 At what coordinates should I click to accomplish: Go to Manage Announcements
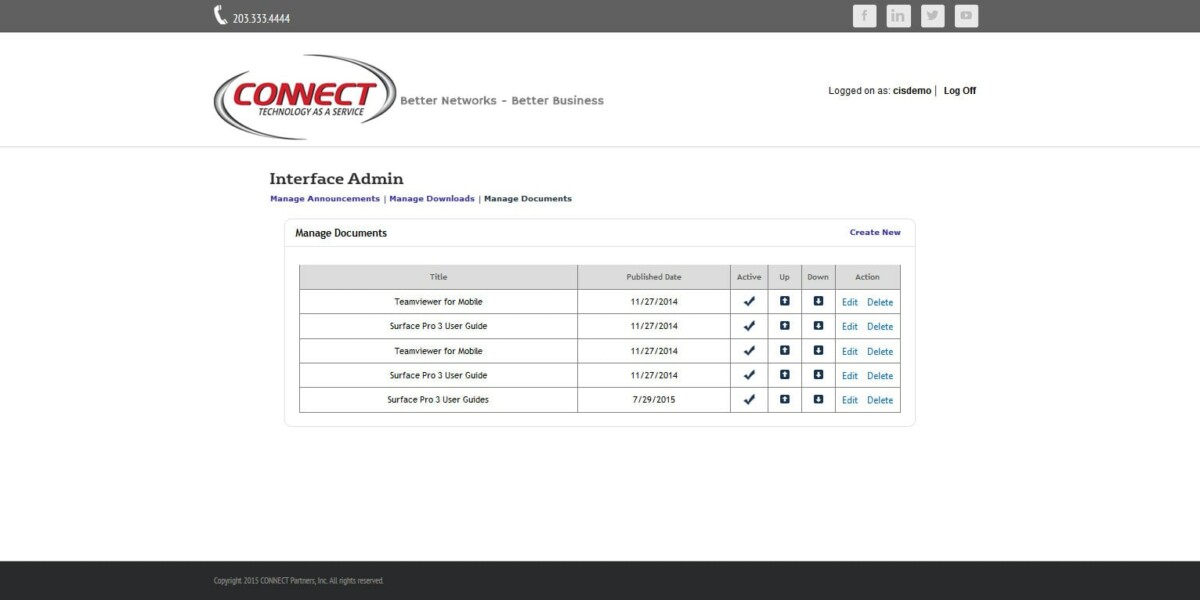[325, 199]
